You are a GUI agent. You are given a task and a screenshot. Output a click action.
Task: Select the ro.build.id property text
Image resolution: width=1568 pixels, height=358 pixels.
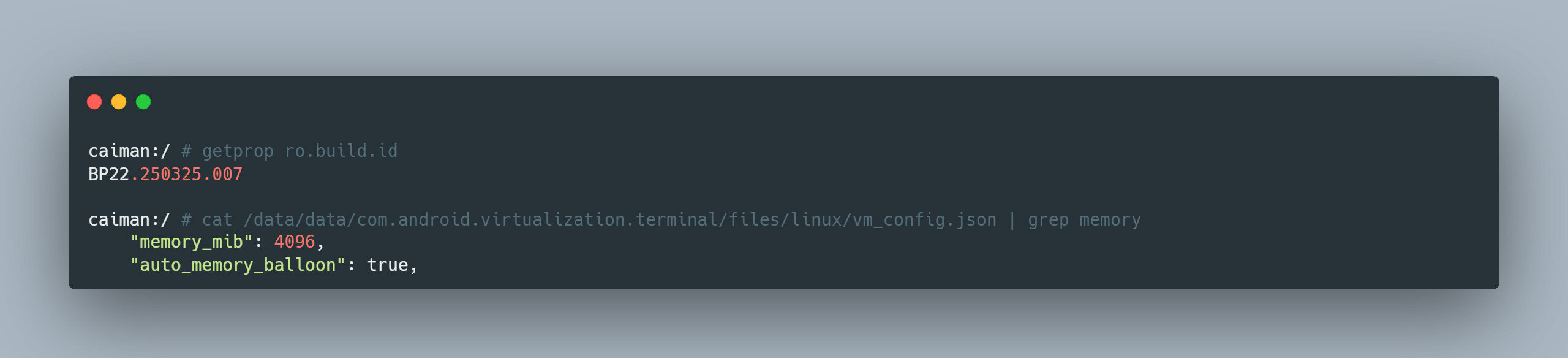point(341,151)
